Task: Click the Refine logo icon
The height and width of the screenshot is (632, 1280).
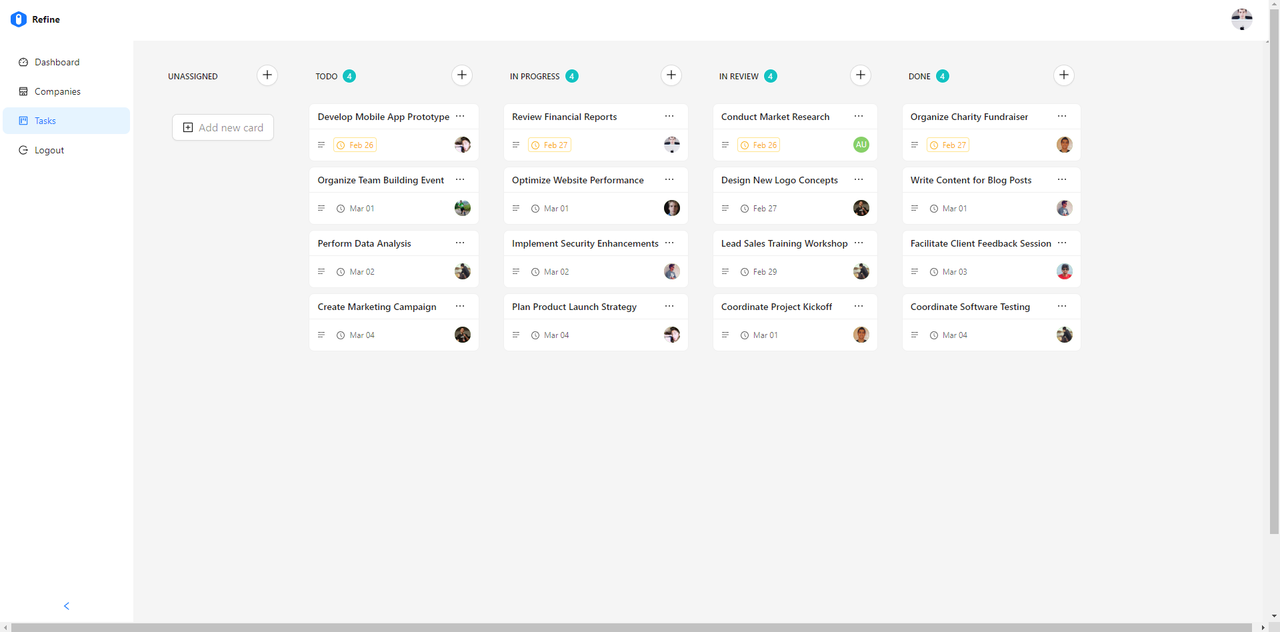Action: pos(18,19)
